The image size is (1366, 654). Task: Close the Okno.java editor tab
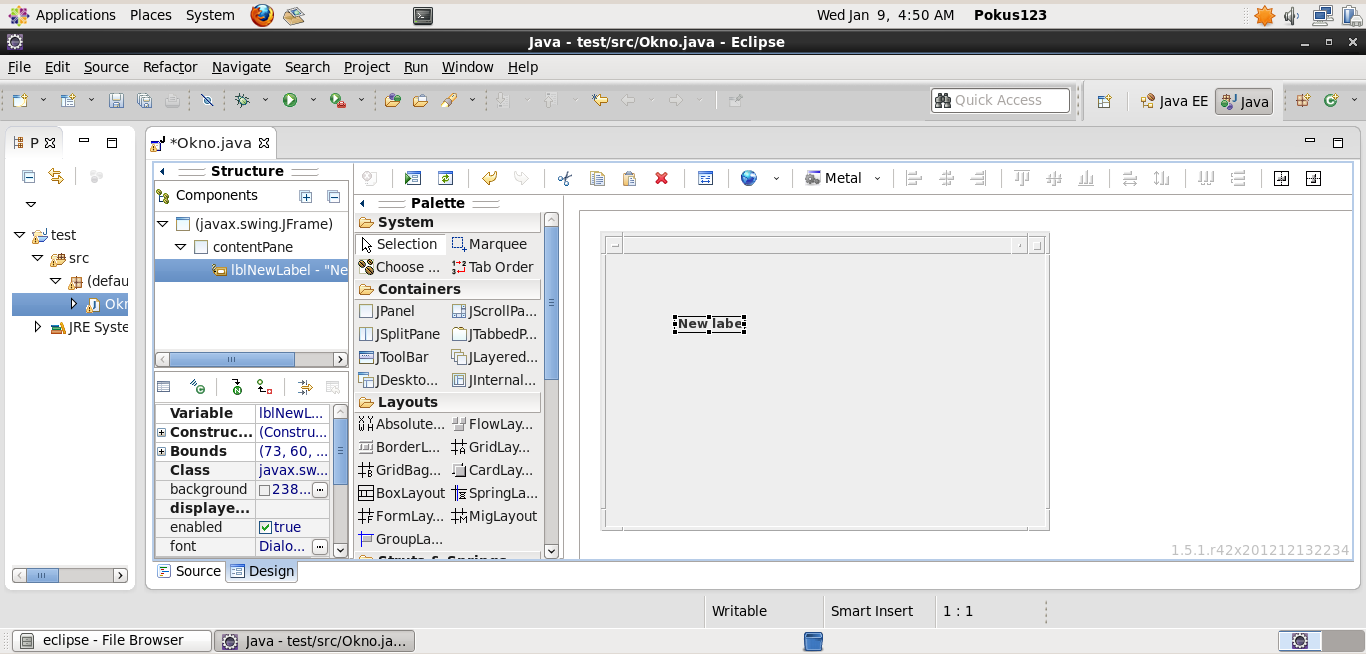[264, 143]
